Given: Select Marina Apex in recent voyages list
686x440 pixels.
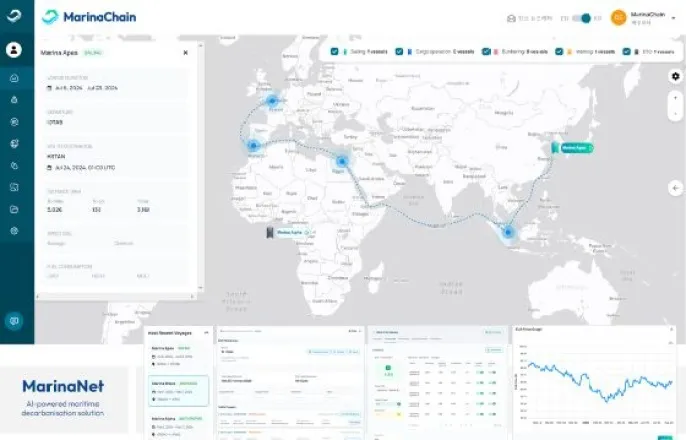Looking at the screenshot, I should (178, 356).
